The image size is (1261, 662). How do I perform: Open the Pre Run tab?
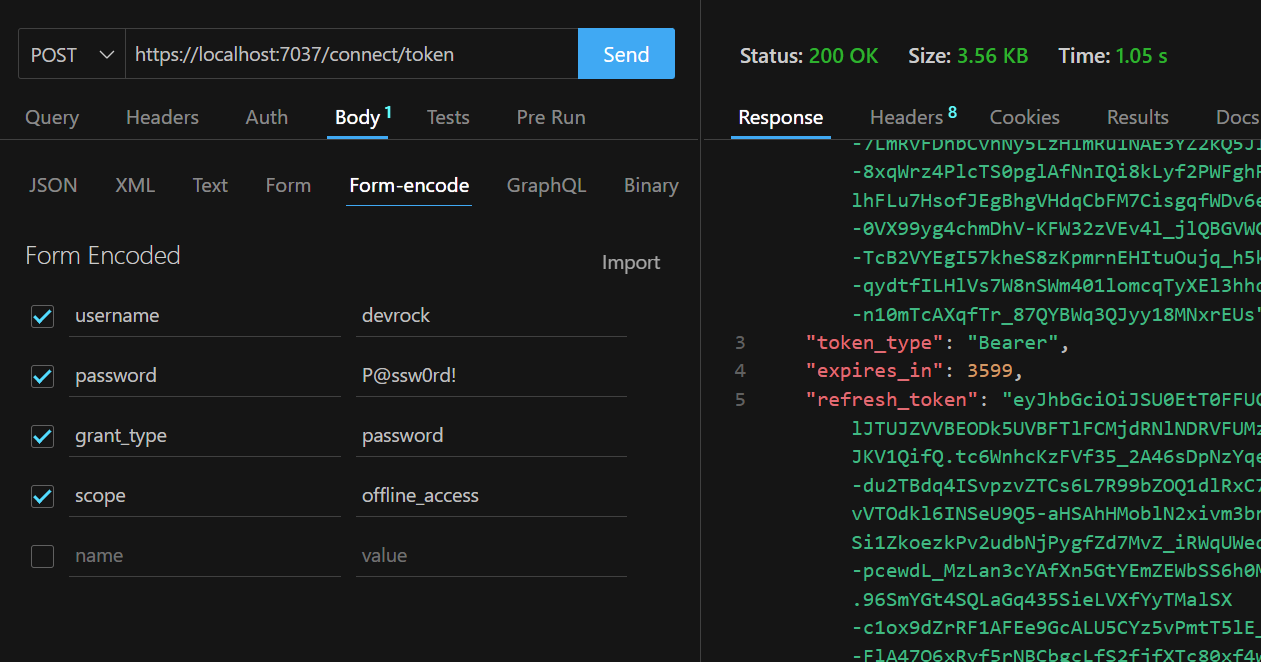click(x=551, y=117)
